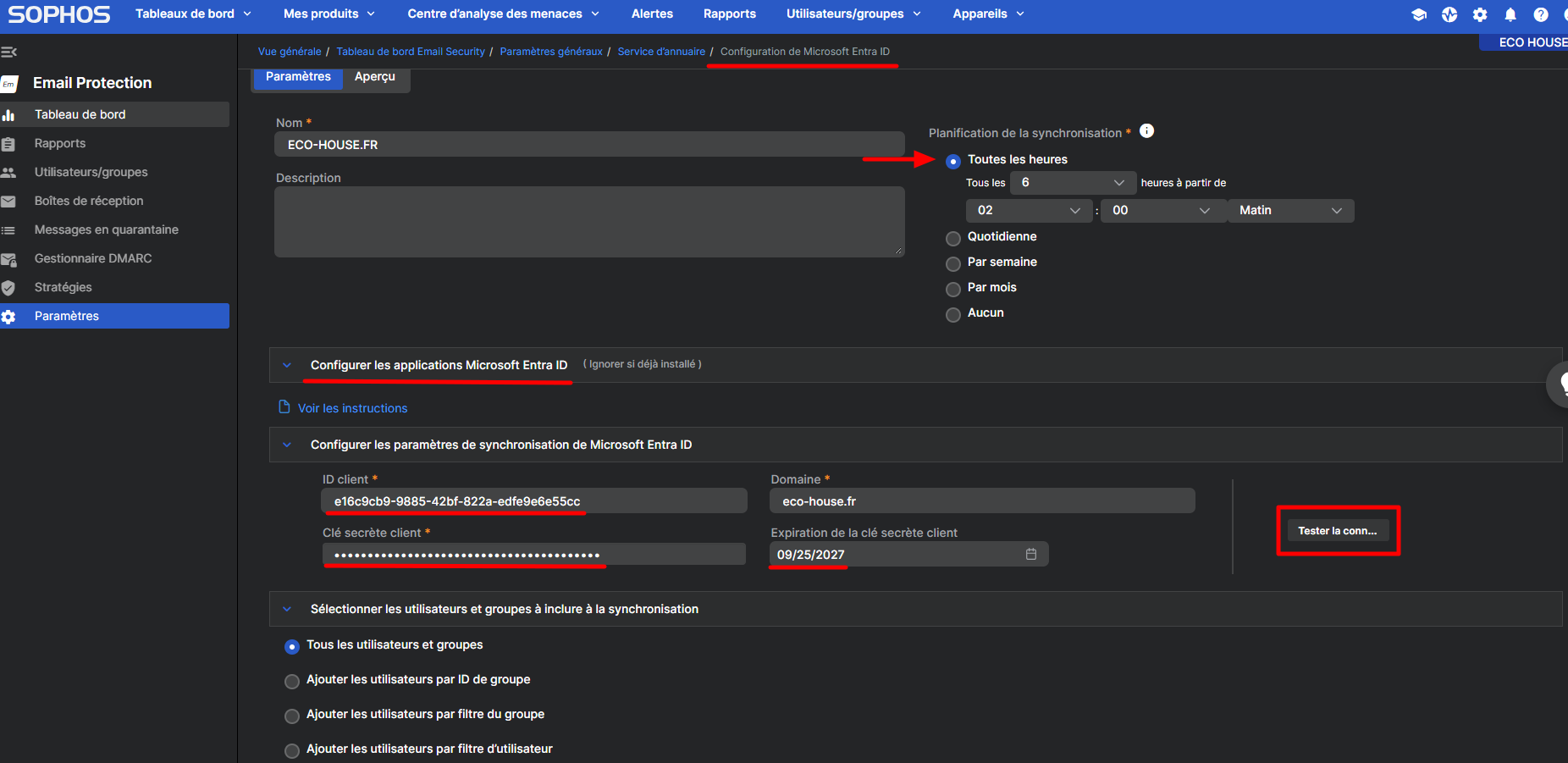Screen dimensions: 1568x763
Task: Select Ajouter les utilisateurs par ID de groupe
Action: (x=292, y=681)
